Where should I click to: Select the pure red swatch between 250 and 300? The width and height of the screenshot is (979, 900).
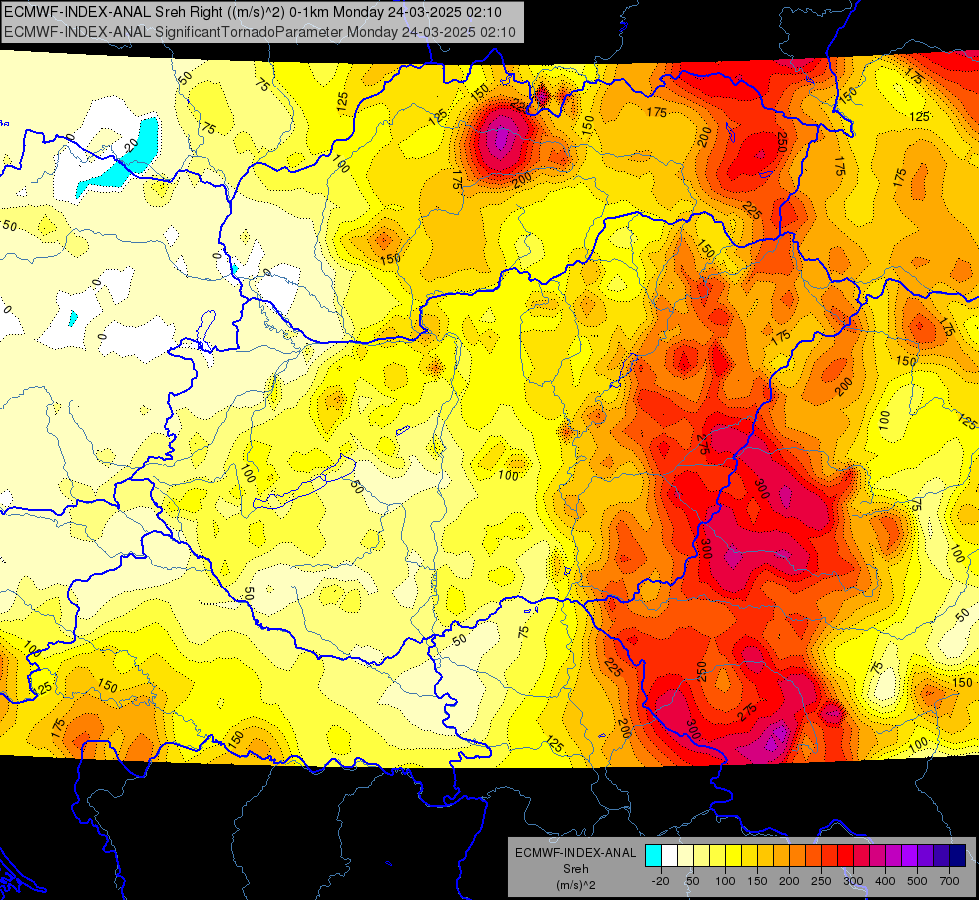(x=845, y=856)
